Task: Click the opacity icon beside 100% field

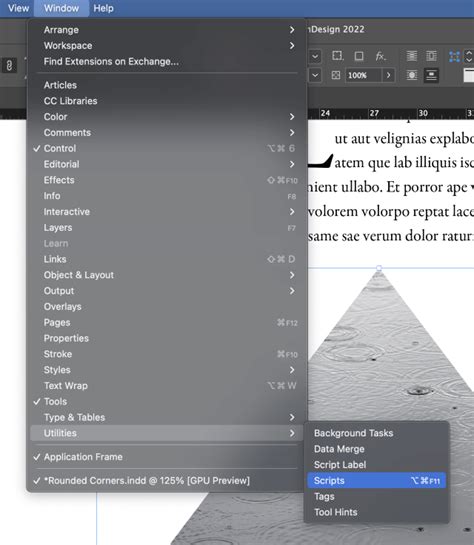Action: click(336, 75)
